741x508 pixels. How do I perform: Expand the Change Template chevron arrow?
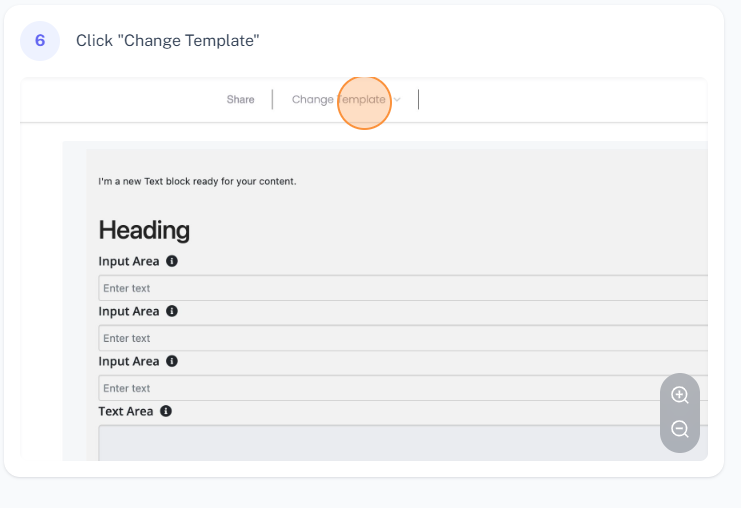pyautogui.click(x=397, y=100)
